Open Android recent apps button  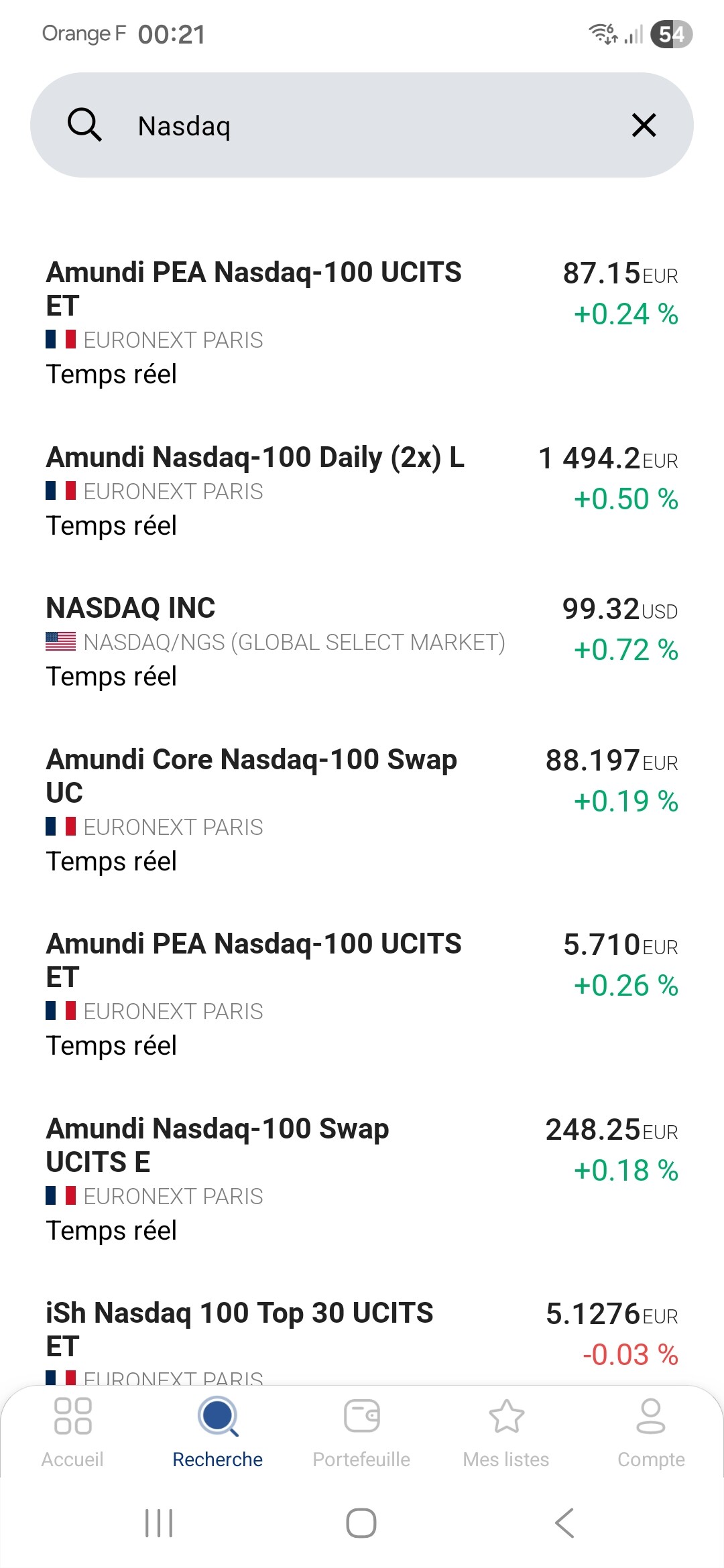[159, 1523]
